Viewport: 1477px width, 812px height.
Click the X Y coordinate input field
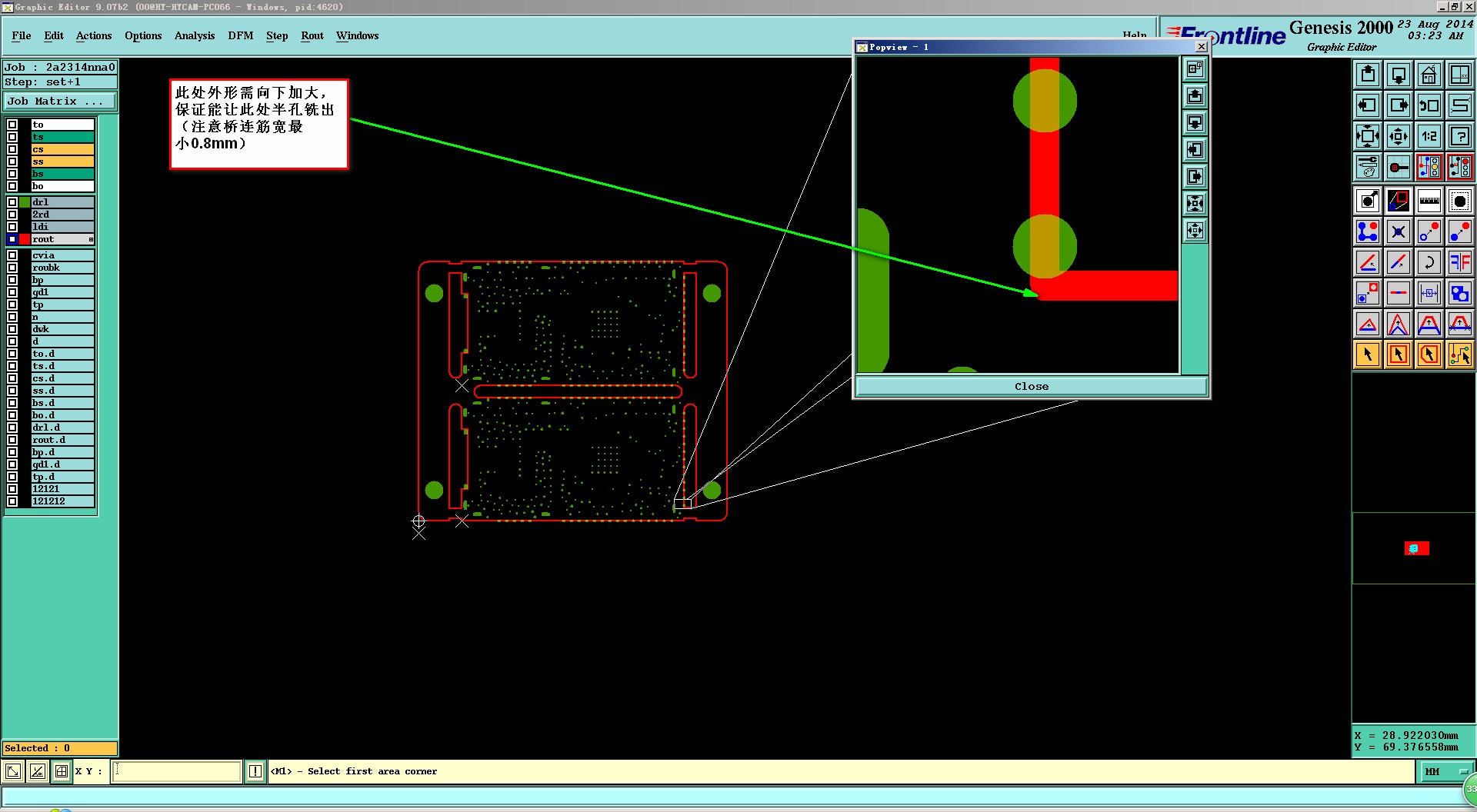(177, 771)
